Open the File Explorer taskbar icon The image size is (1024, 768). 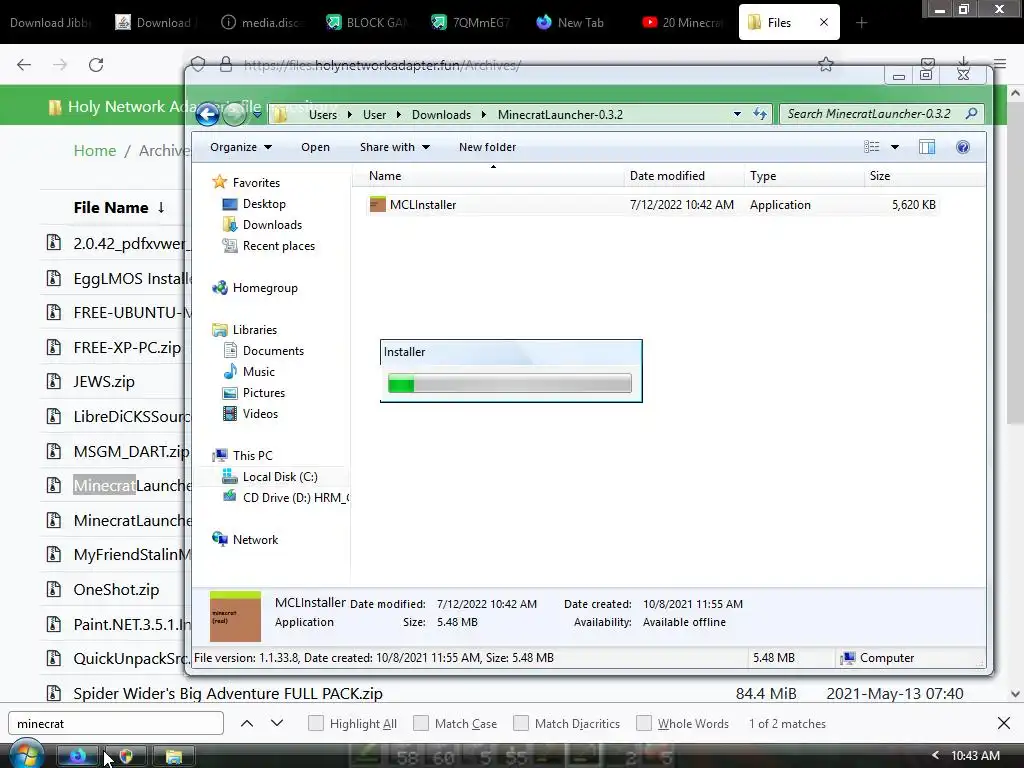[x=174, y=756]
